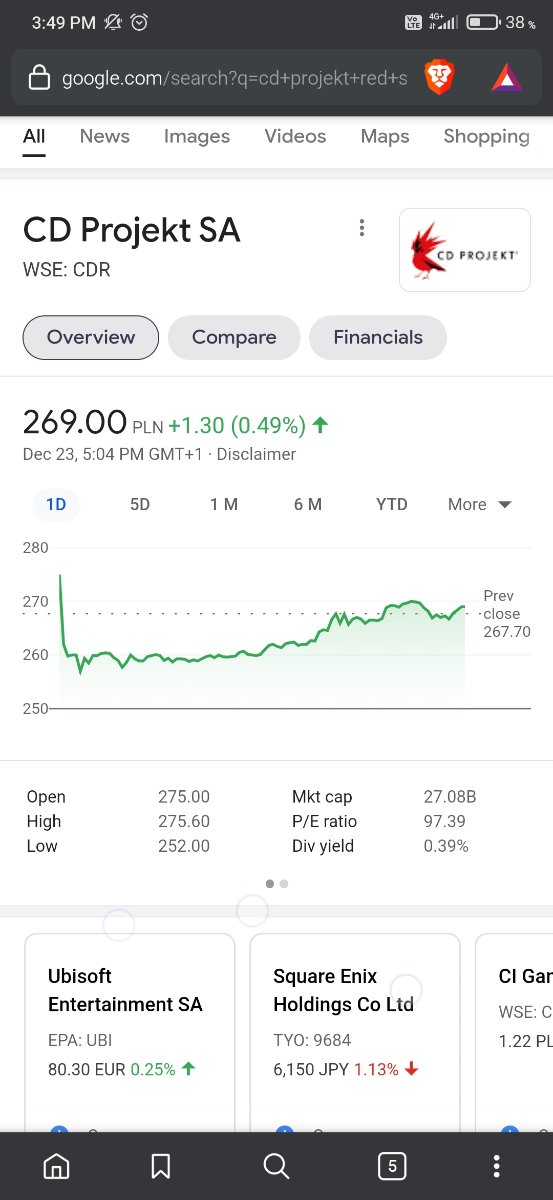Open the News search tab
553x1200 pixels.
click(x=105, y=136)
